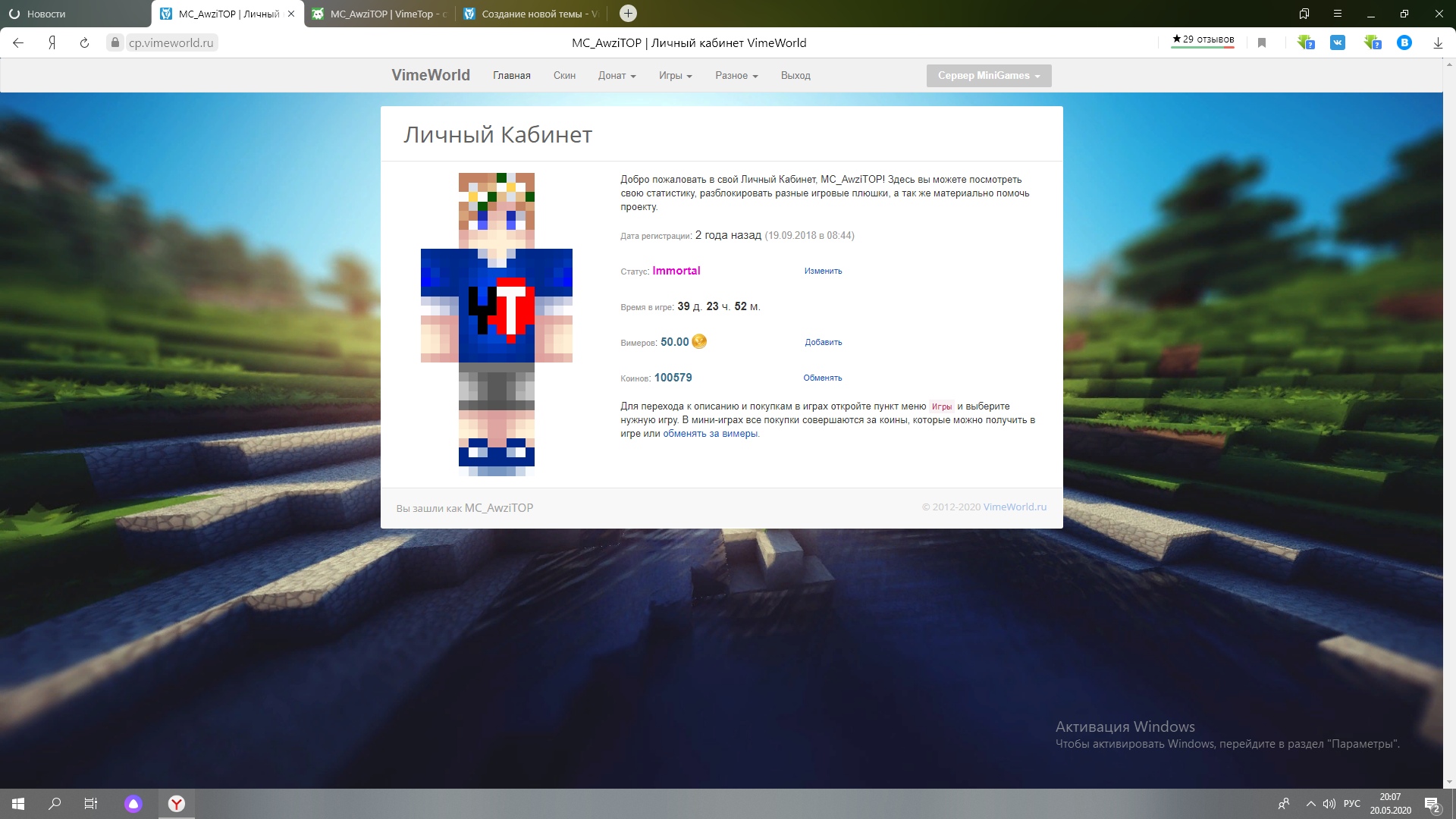1456x819 pixels.
Task: Open Task View on the taskbar
Action: pos(91,804)
